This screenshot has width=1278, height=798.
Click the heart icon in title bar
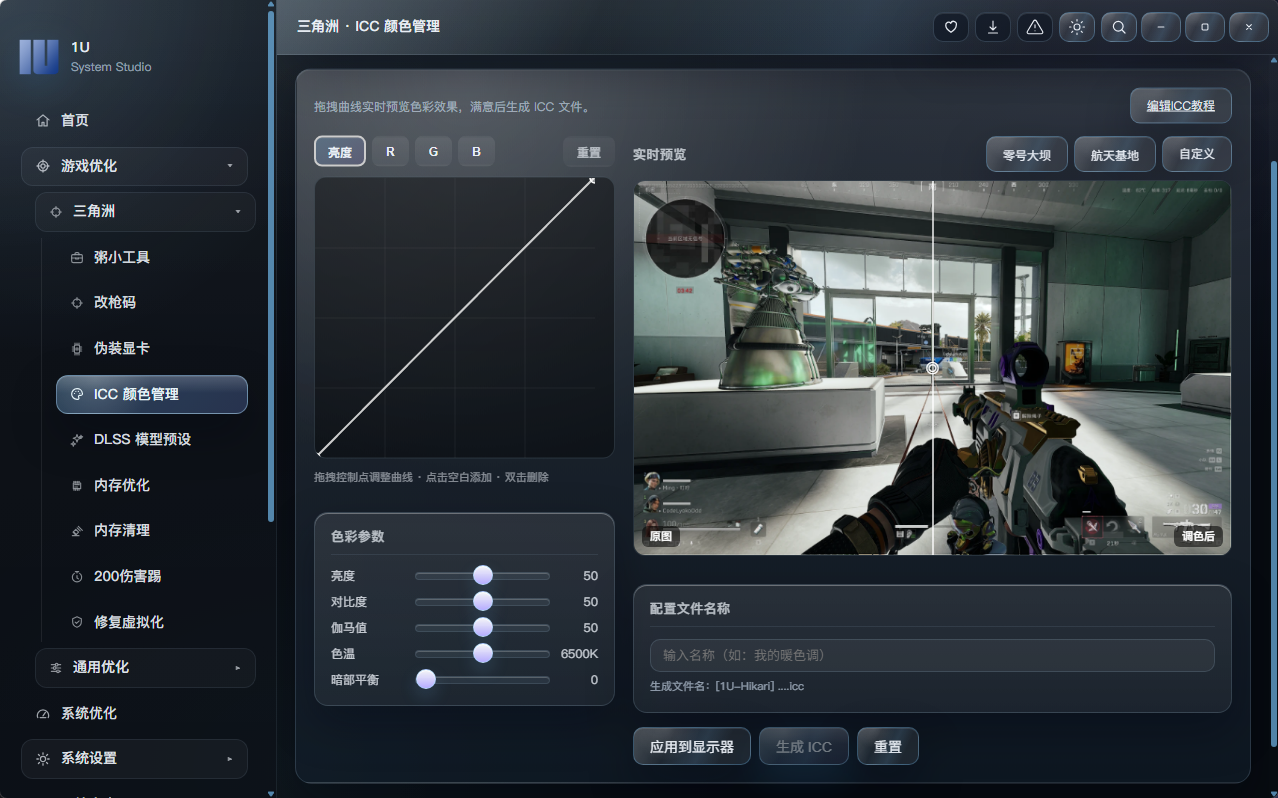coord(950,27)
